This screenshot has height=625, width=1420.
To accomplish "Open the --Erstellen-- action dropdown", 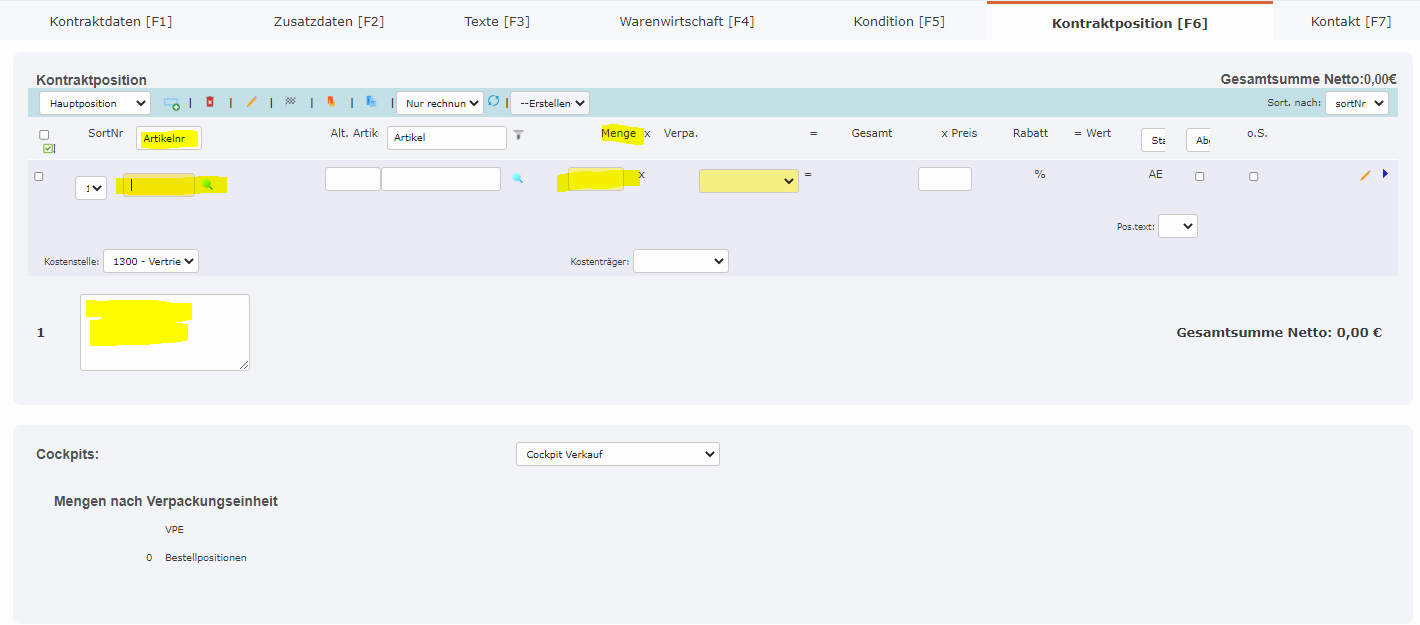I will coord(549,103).
